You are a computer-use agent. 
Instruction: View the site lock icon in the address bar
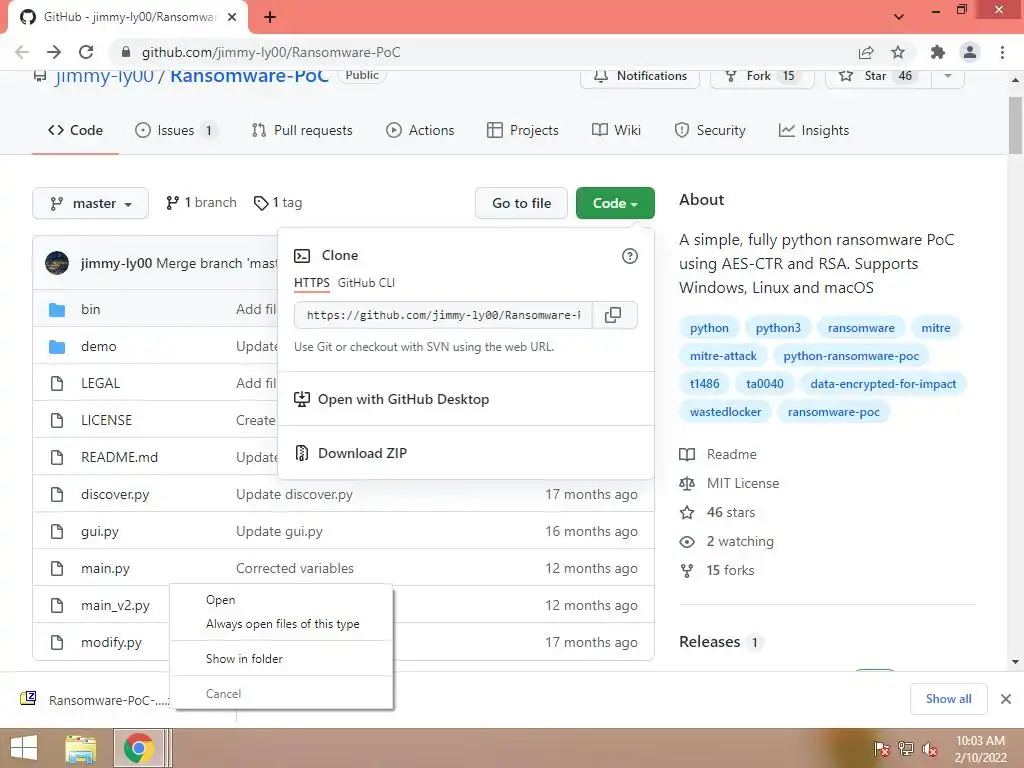126,52
